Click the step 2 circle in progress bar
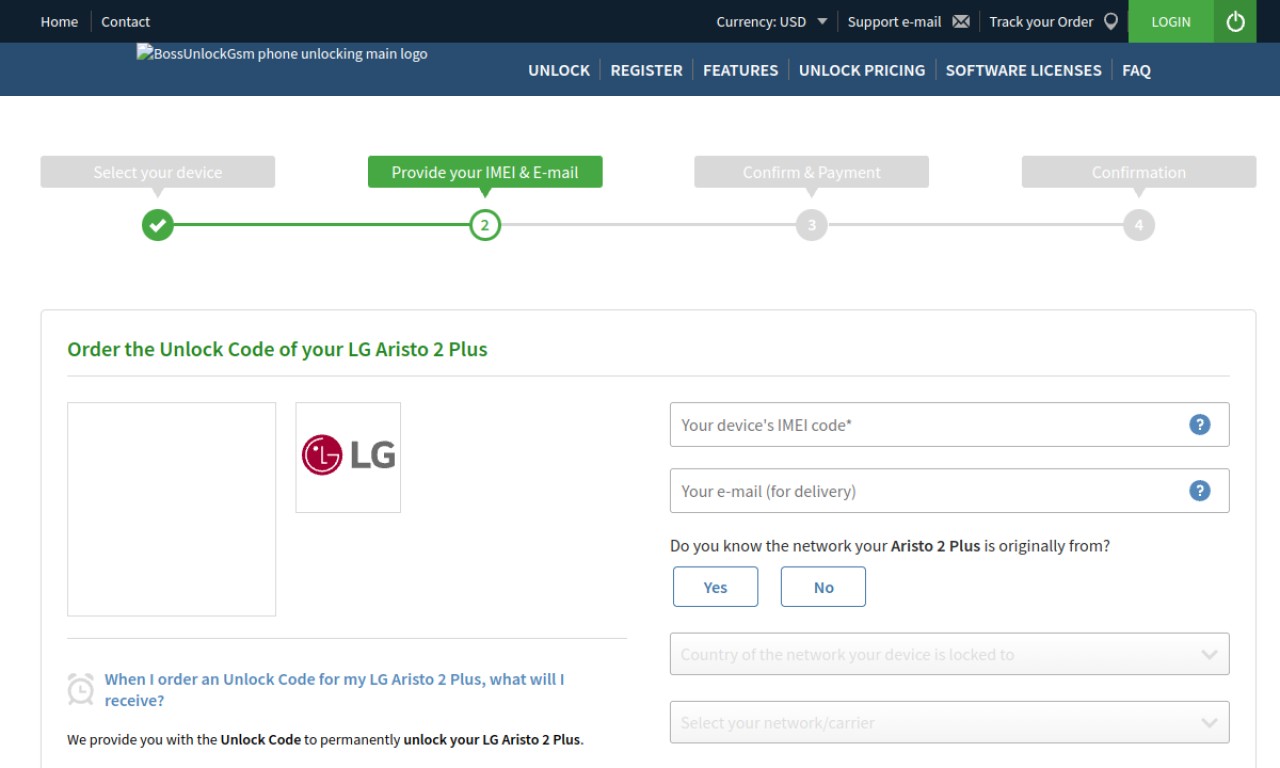The image size is (1280, 768). 485,225
